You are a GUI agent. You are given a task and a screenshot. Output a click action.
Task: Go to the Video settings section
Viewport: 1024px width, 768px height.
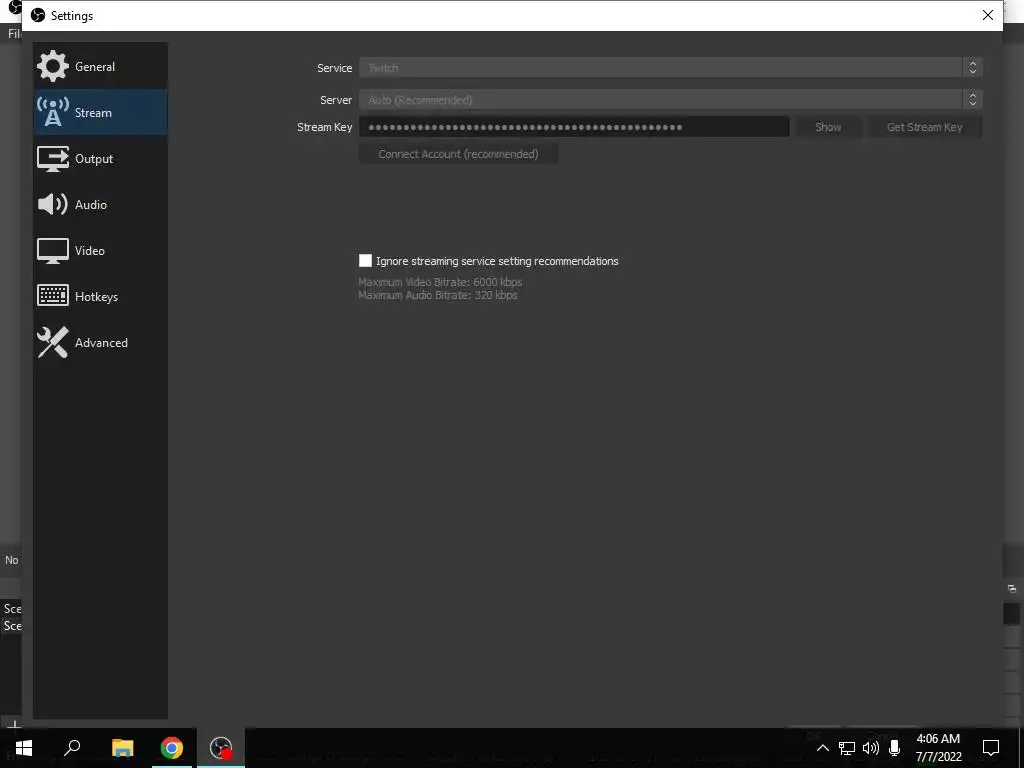[x=101, y=251]
